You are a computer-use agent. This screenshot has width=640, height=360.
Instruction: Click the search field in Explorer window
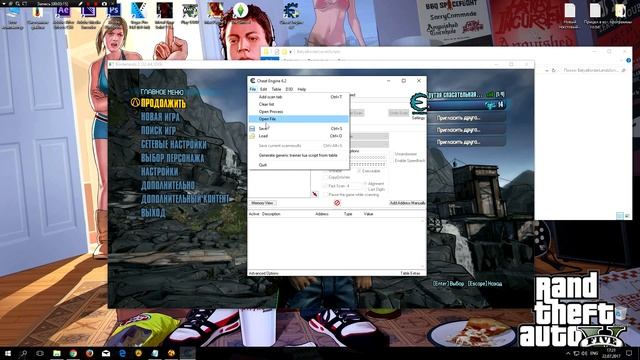click(594, 70)
